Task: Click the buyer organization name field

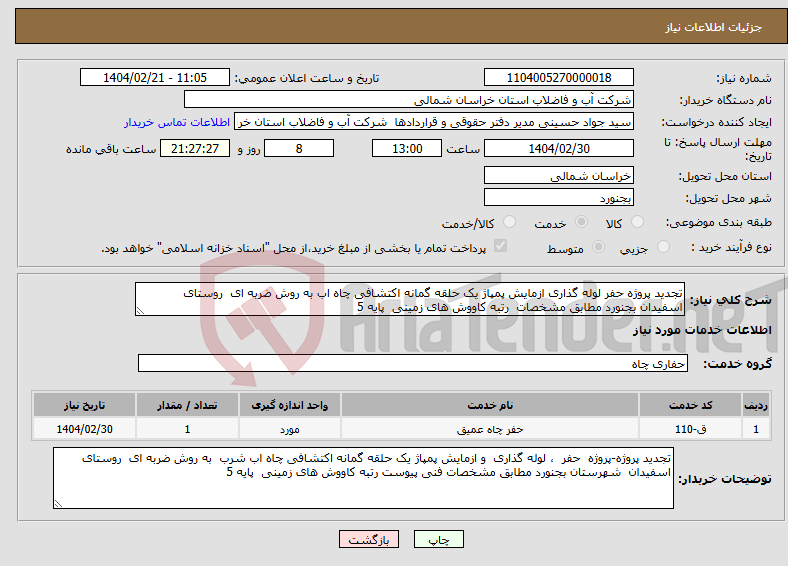Action: tap(409, 100)
